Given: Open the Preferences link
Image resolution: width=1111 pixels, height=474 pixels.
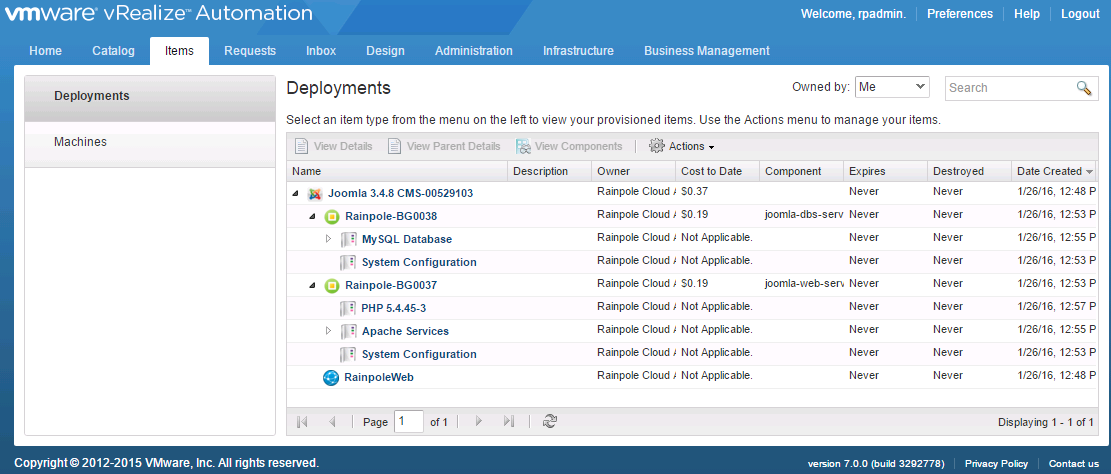Looking at the screenshot, I should (x=960, y=13).
